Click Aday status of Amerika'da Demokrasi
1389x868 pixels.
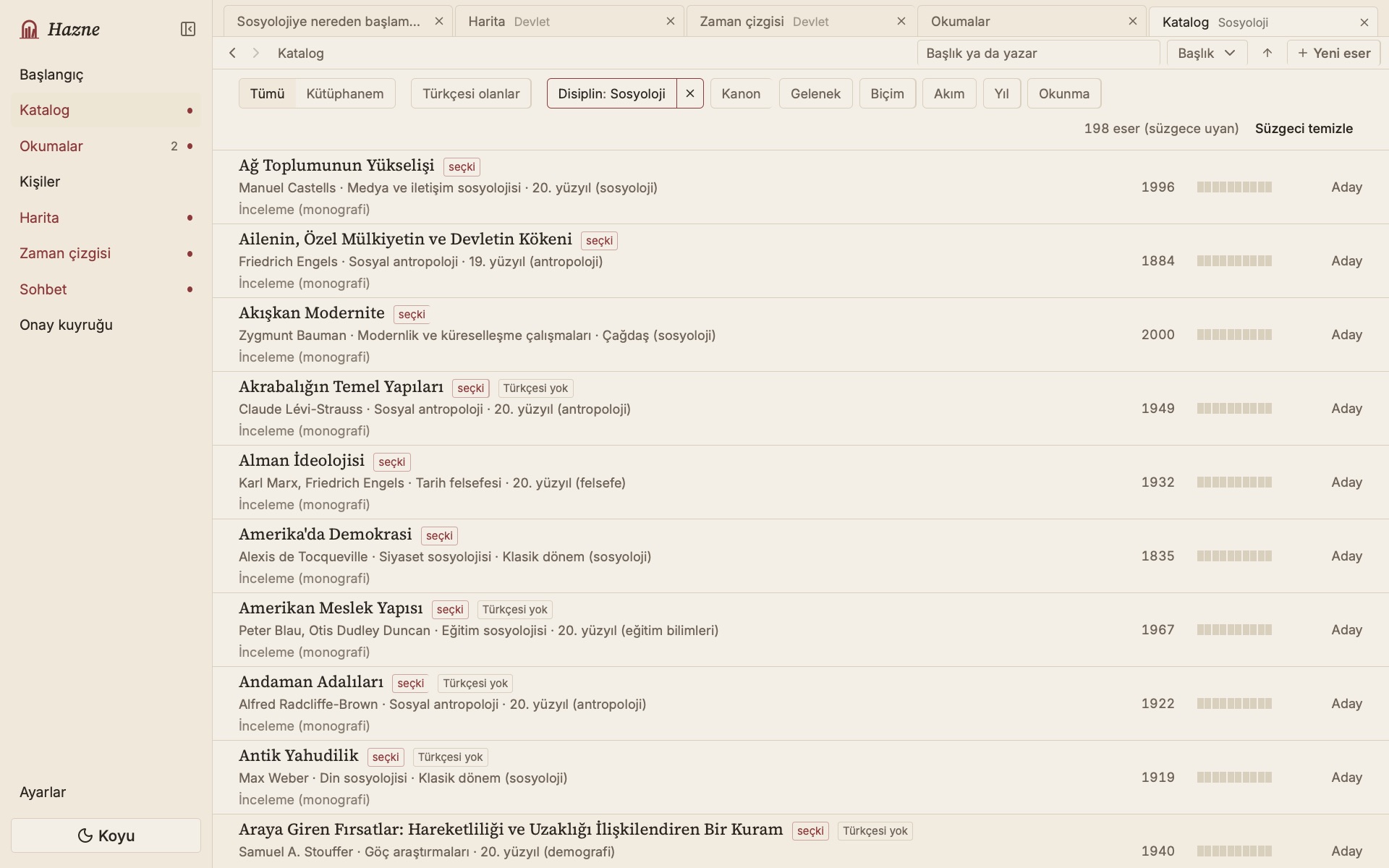tap(1346, 556)
